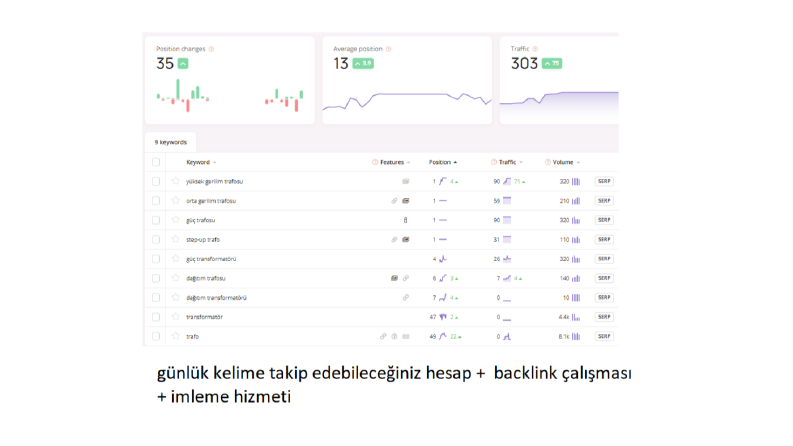The width and height of the screenshot is (793, 446).
Task: Open position trend icon for 'dağıtım trafosu'
Action: (x=443, y=278)
